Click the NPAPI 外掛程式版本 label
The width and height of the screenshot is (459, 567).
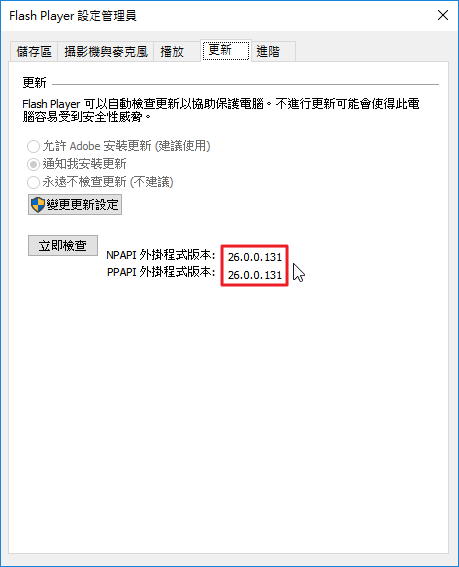coord(161,255)
